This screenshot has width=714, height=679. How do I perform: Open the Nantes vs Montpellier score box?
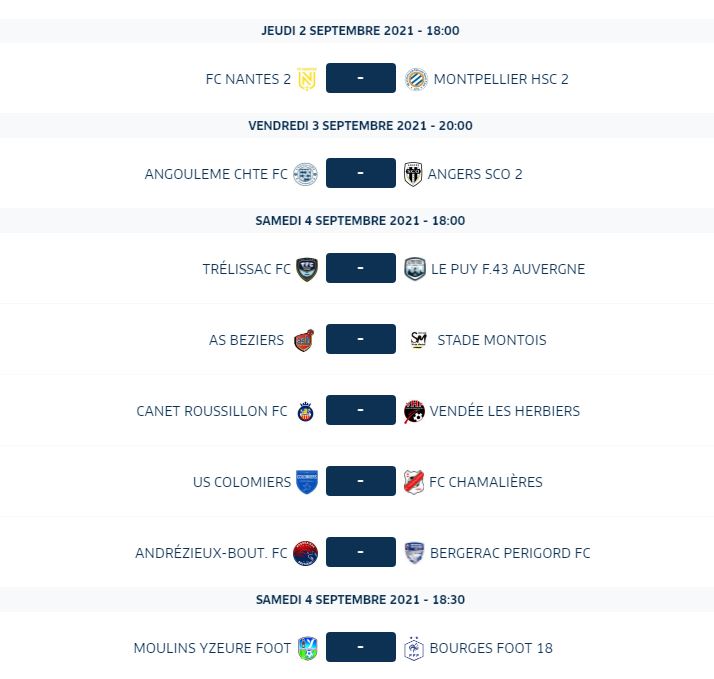point(360,78)
